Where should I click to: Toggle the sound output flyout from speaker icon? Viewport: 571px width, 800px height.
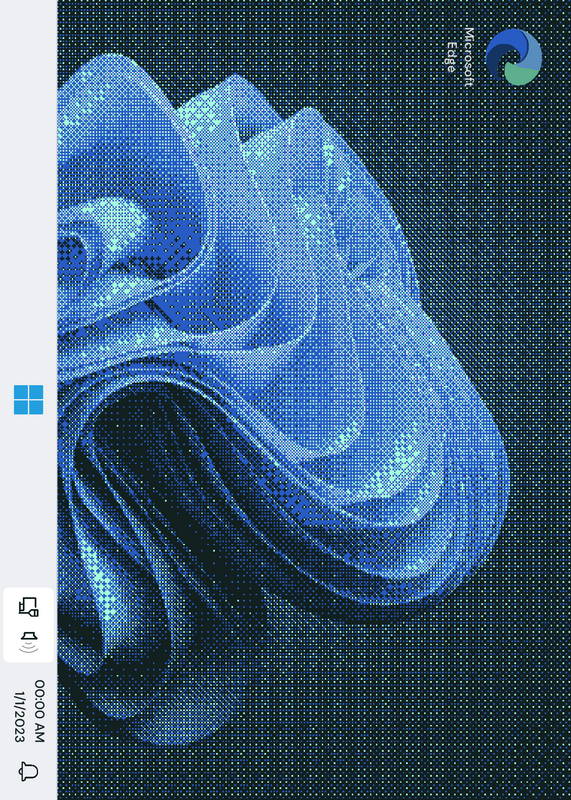pyautogui.click(x=29, y=642)
